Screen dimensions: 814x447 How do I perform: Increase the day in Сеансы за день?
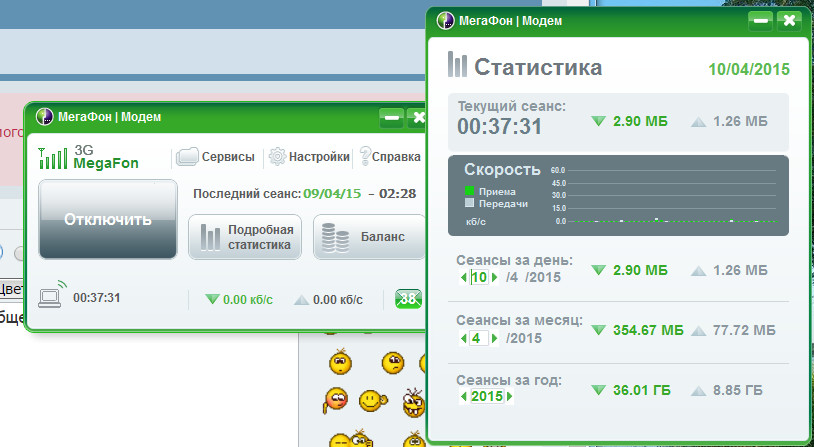coord(495,278)
